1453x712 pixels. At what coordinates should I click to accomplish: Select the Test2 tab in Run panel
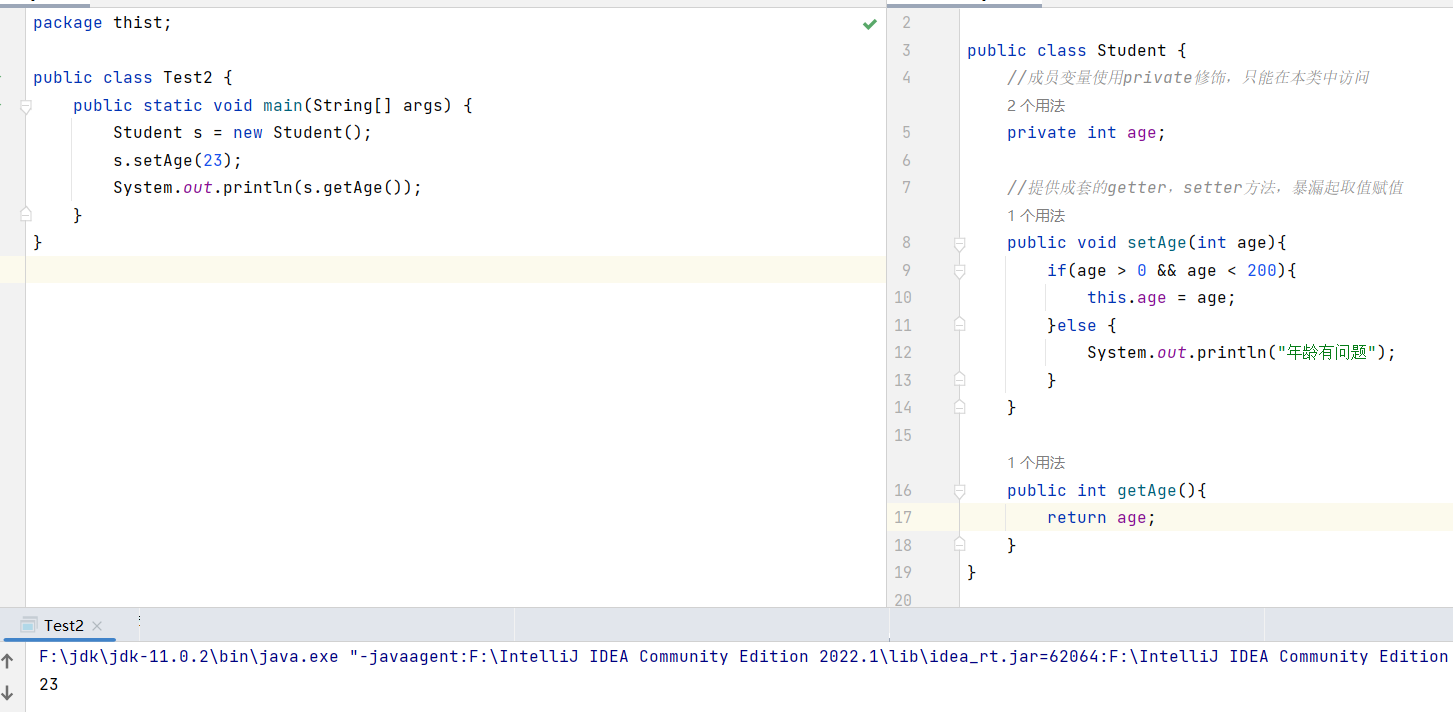(63, 625)
